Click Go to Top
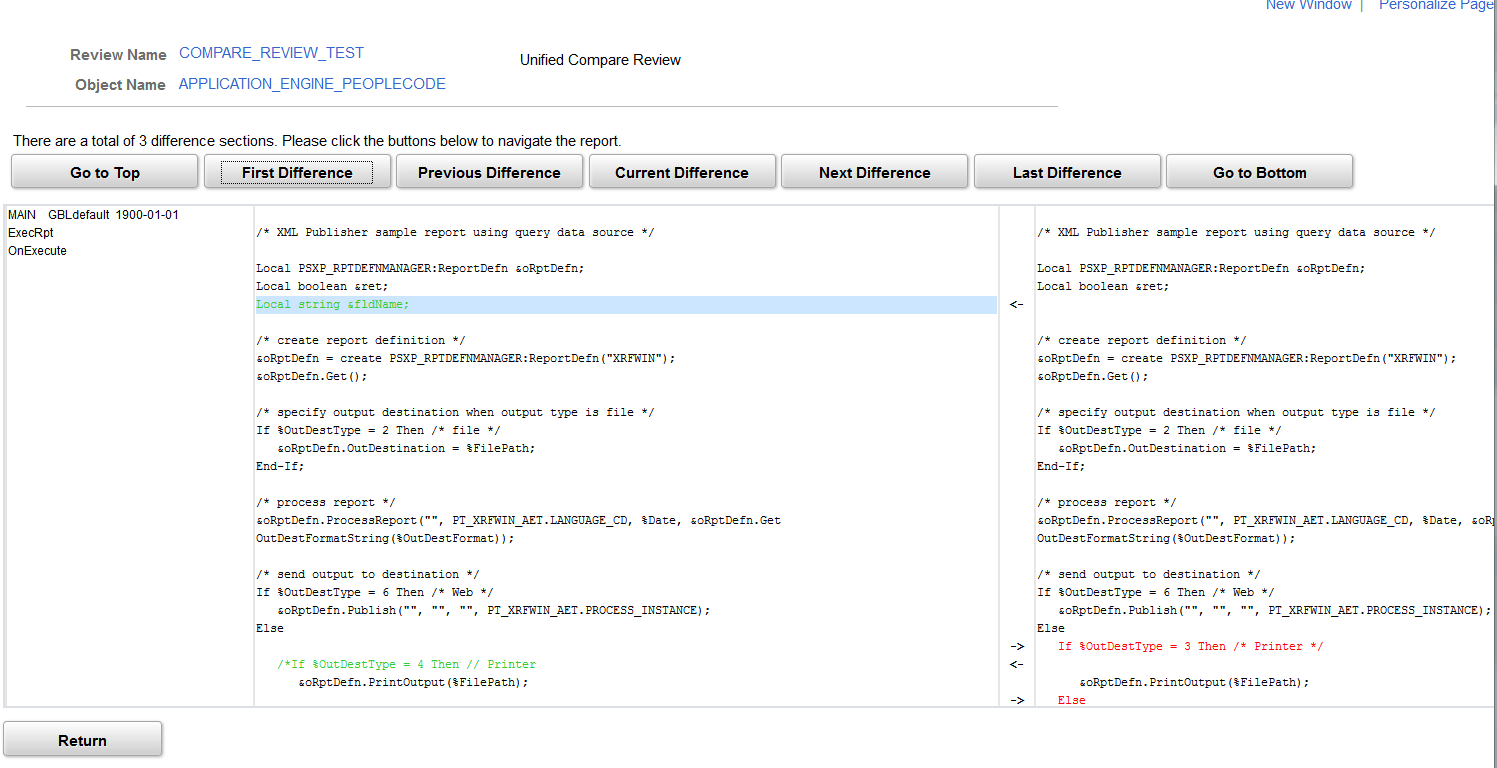Screen dimensions: 1497x768 [104, 171]
